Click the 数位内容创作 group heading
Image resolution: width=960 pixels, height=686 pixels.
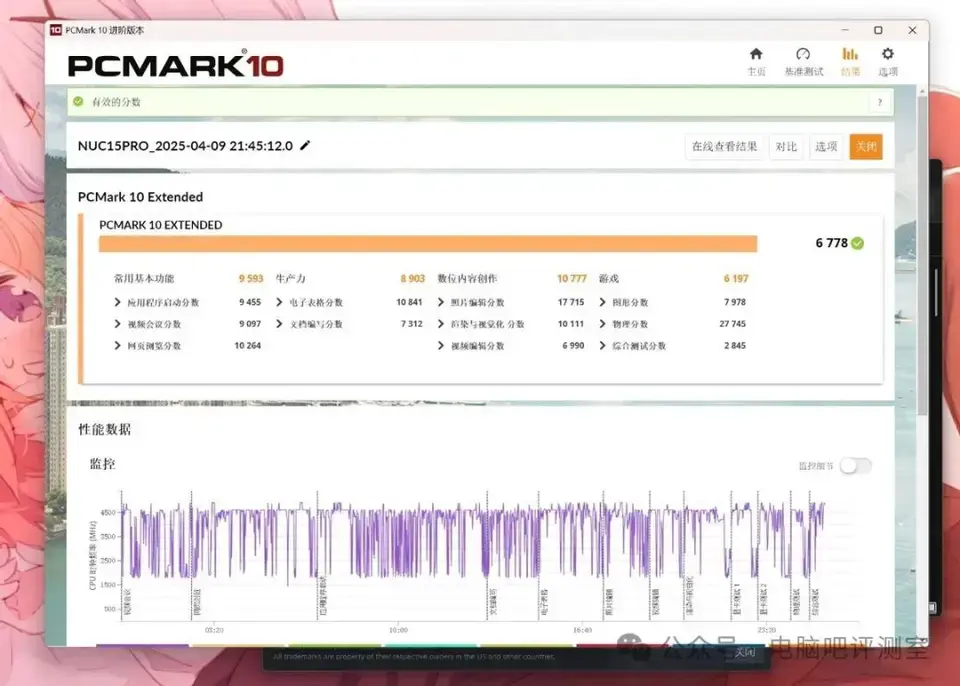[x=467, y=279]
